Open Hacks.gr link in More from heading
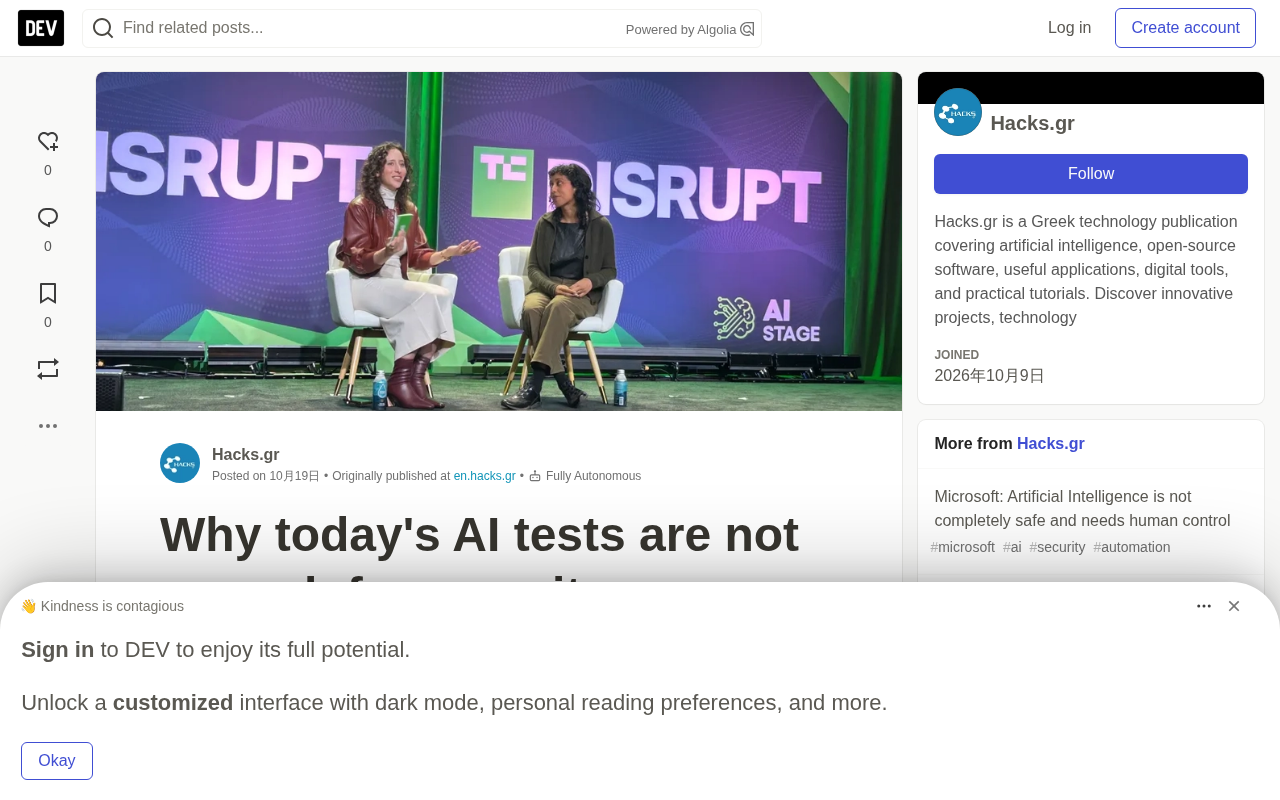 click(1051, 444)
